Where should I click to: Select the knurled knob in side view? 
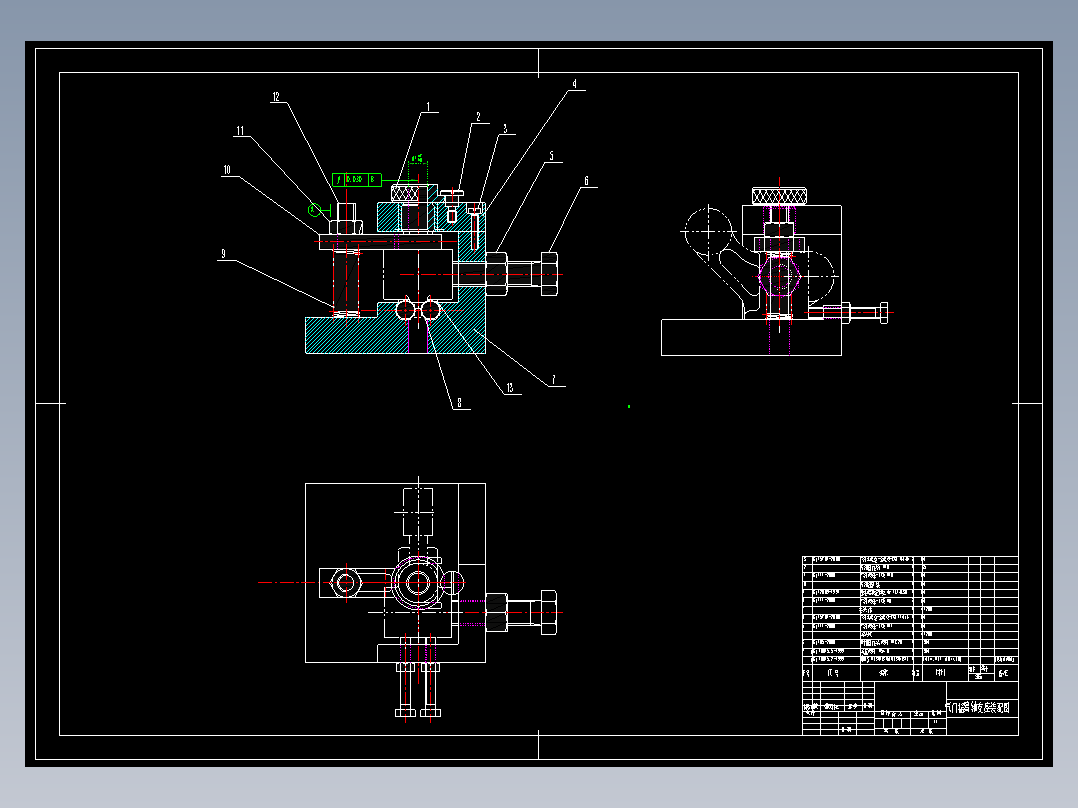pyautogui.click(x=779, y=196)
